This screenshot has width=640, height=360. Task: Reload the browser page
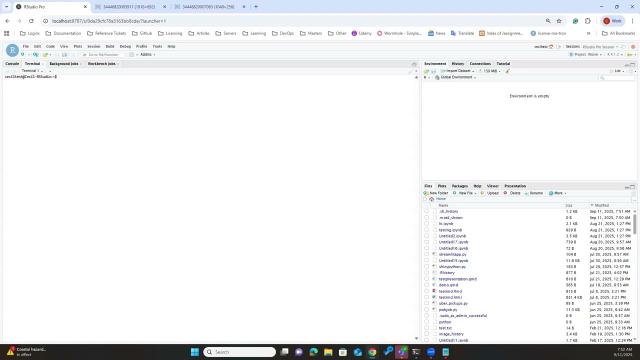click(31, 21)
